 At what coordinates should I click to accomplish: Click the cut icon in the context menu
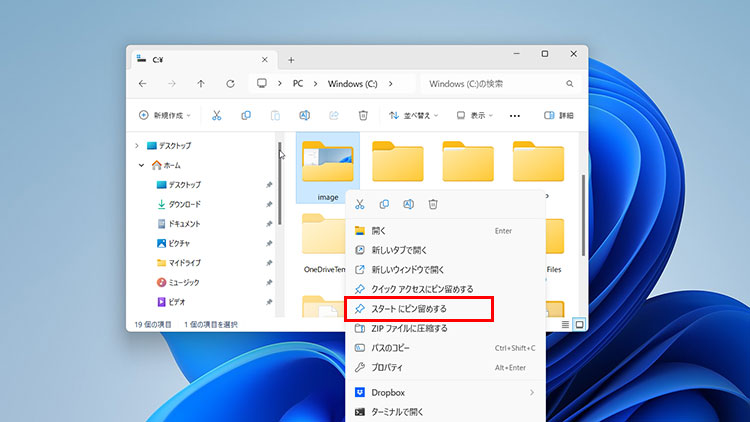click(x=360, y=204)
